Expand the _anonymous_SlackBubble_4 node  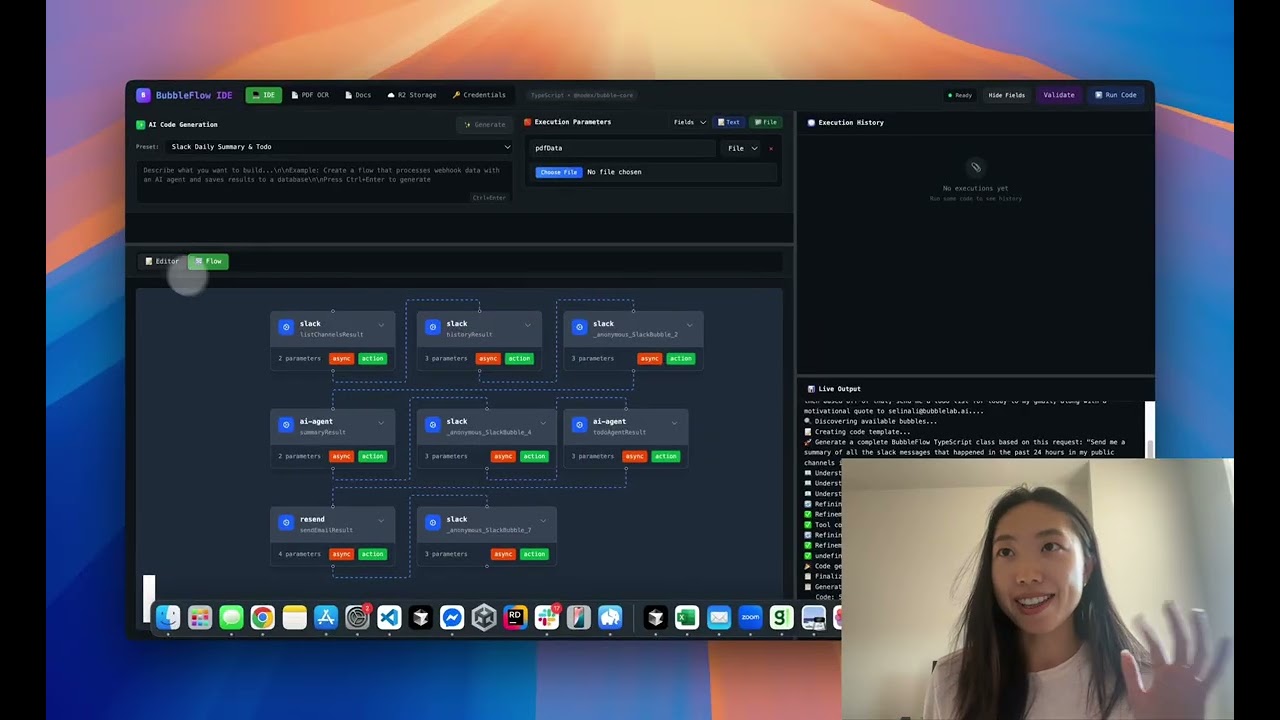point(543,423)
